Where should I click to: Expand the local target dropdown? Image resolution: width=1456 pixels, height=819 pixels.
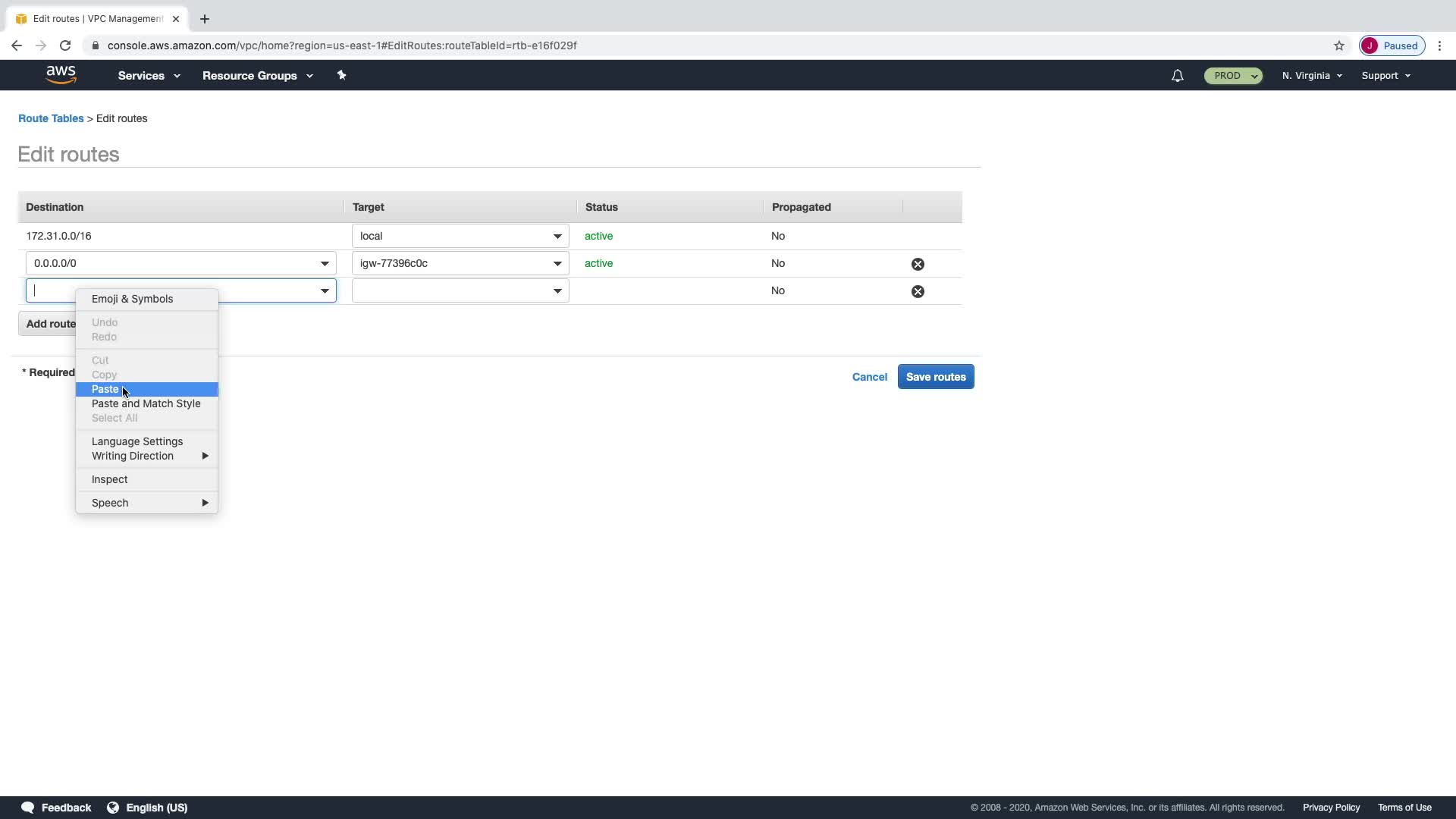click(x=557, y=236)
